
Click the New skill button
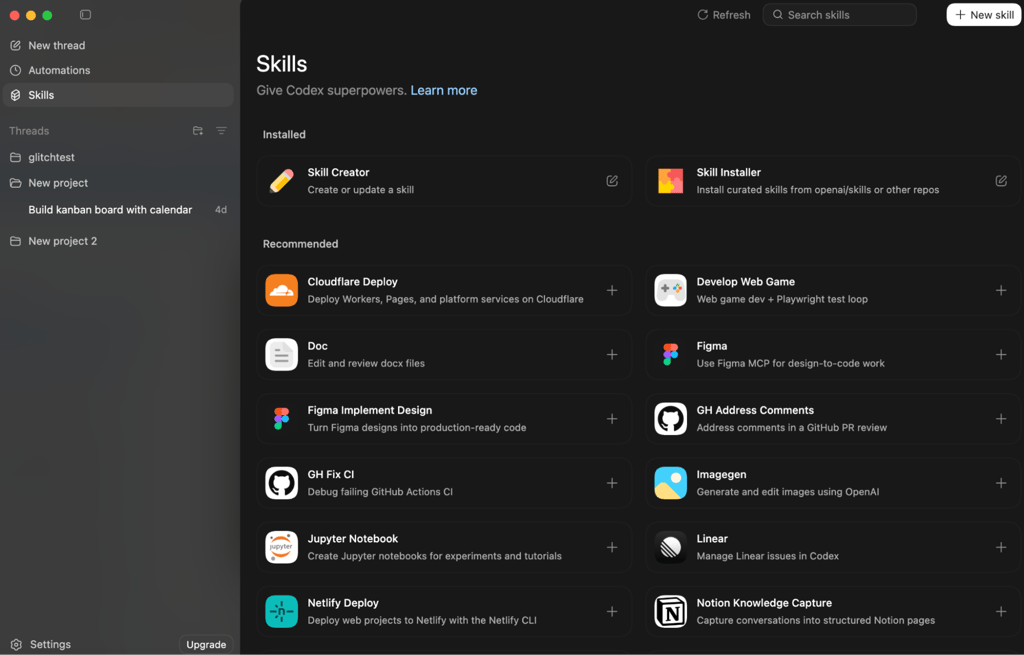pyautogui.click(x=984, y=14)
